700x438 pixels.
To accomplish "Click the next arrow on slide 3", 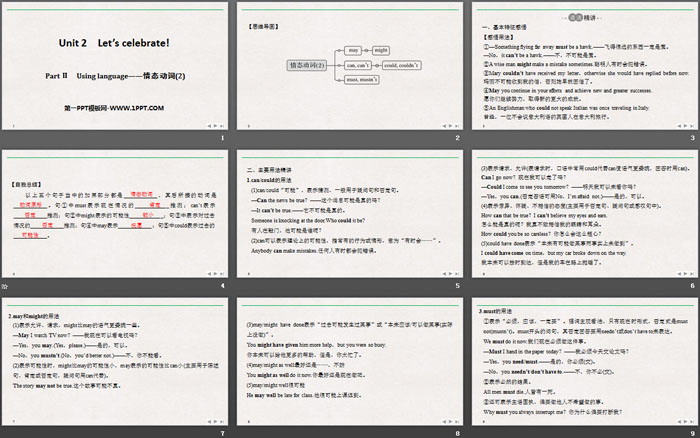I will pyautogui.click(x=685, y=126).
